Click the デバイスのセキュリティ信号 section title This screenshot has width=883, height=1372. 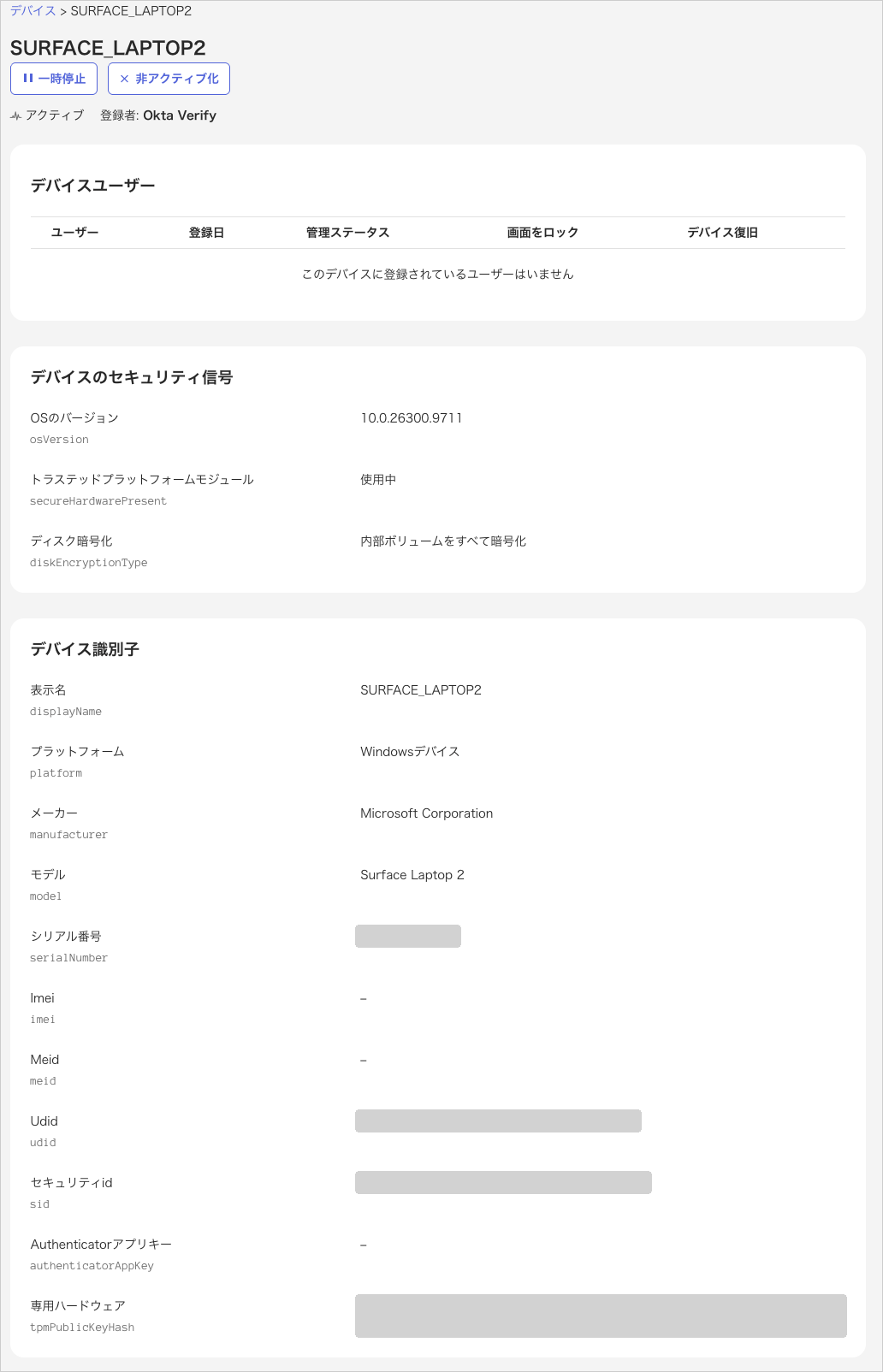[132, 377]
